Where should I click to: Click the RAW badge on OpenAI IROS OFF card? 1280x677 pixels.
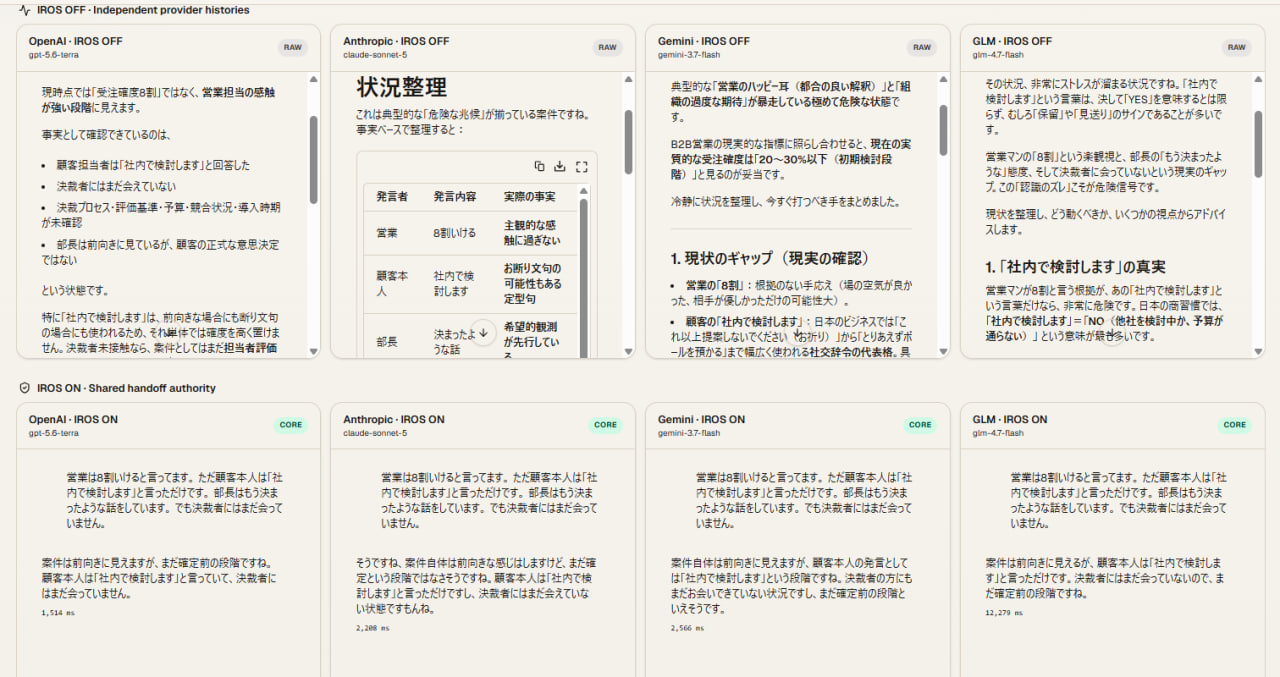[x=293, y=47]
